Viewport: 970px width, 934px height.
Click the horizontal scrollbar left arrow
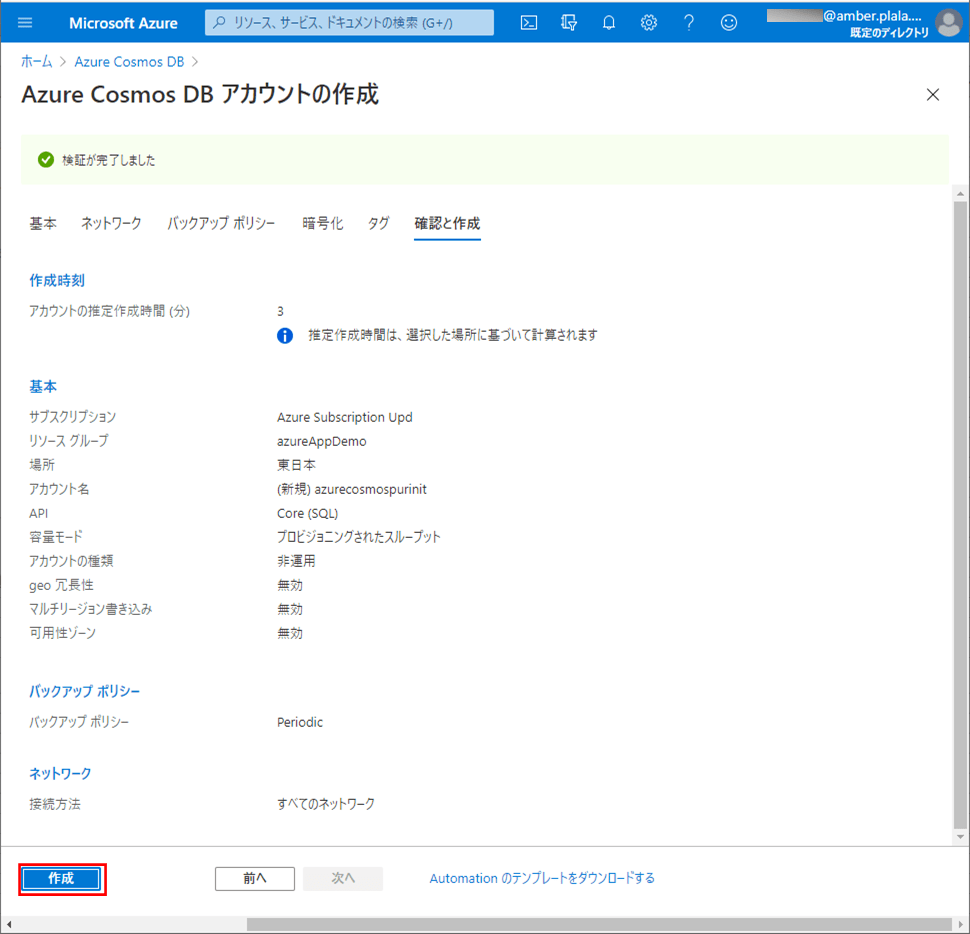[9, 924]
